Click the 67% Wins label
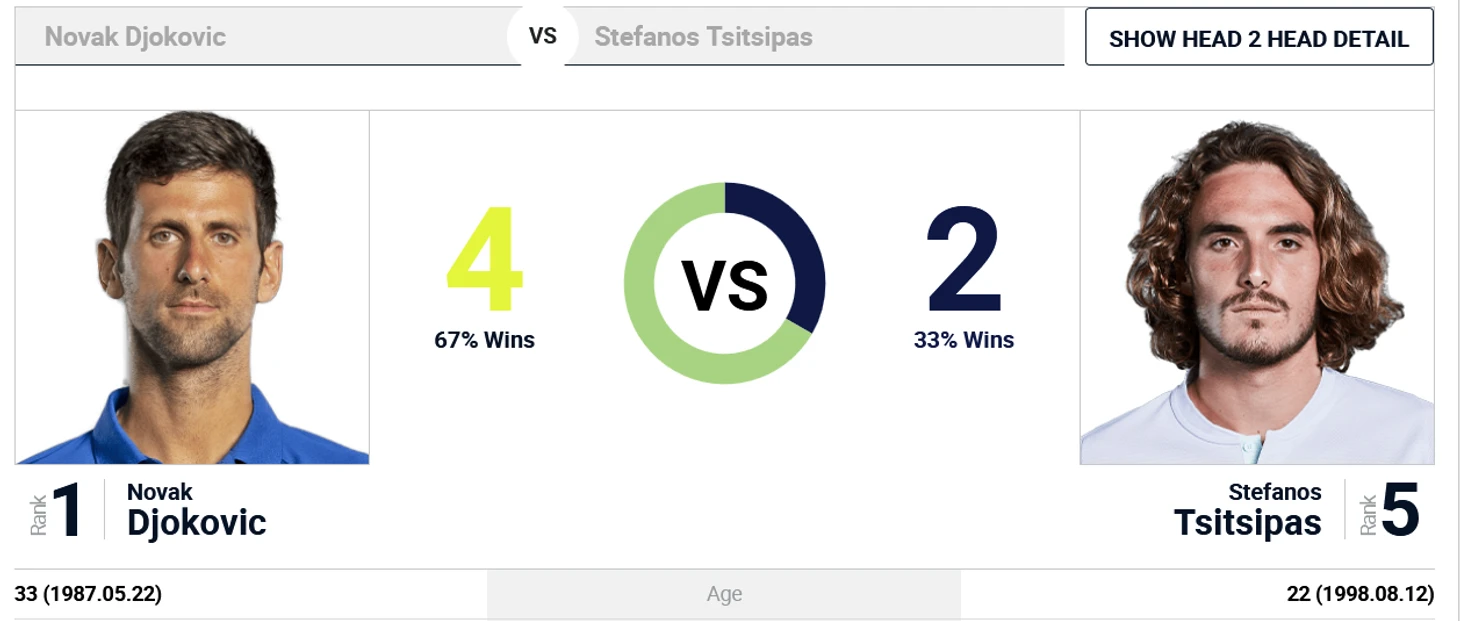This screenshot has width=1460, height=621. click(484, 340)
